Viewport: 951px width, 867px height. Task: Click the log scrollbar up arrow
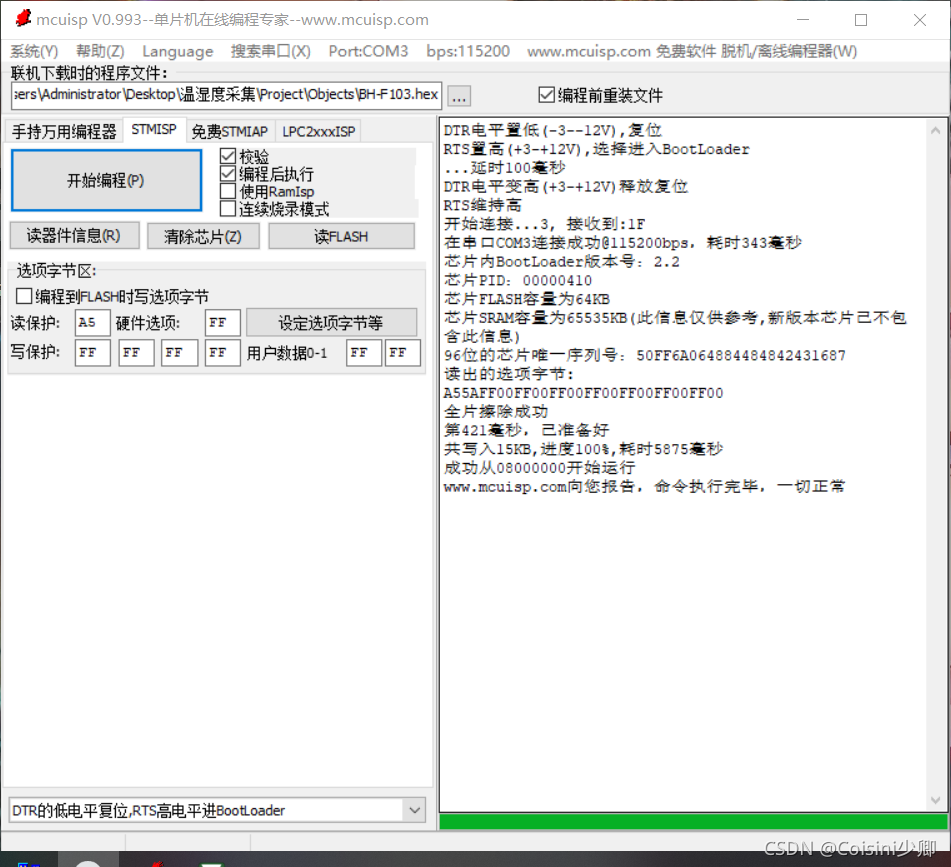coord(935,130)
